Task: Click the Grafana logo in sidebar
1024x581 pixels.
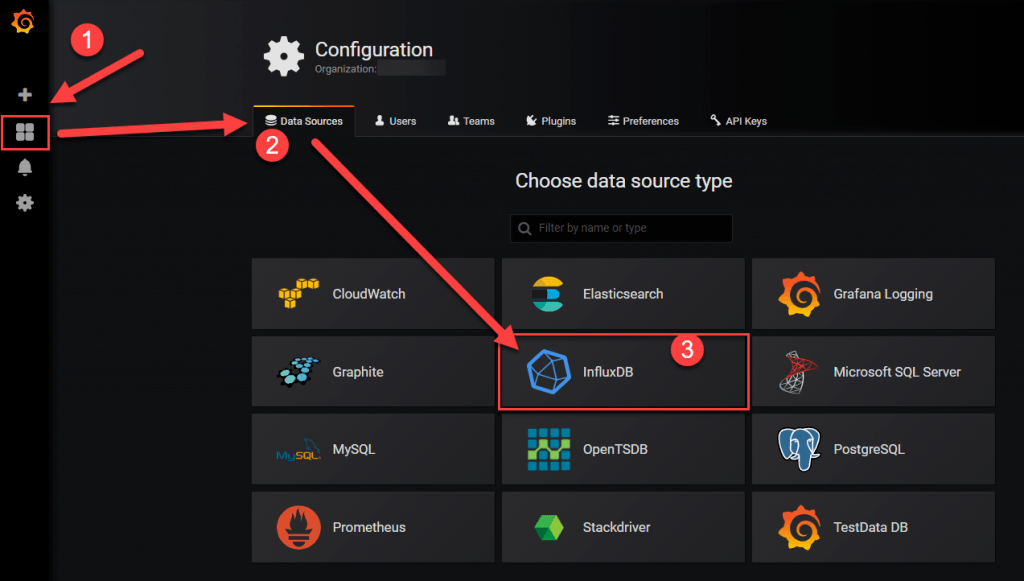Action: coord(24,22)
